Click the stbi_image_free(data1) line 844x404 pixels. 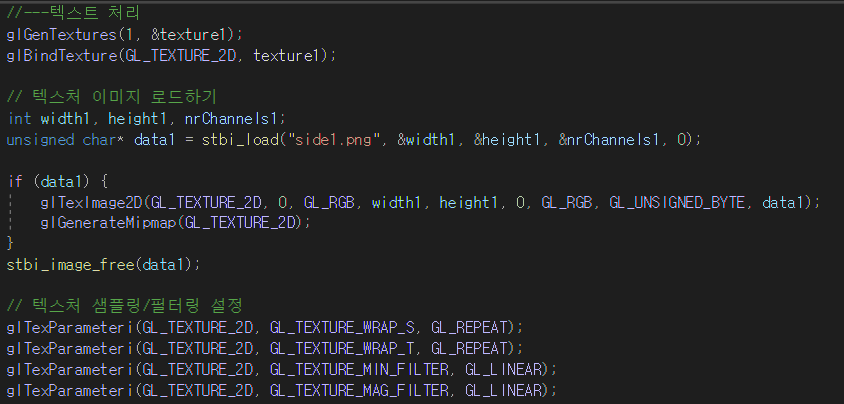tap(103, 265)
